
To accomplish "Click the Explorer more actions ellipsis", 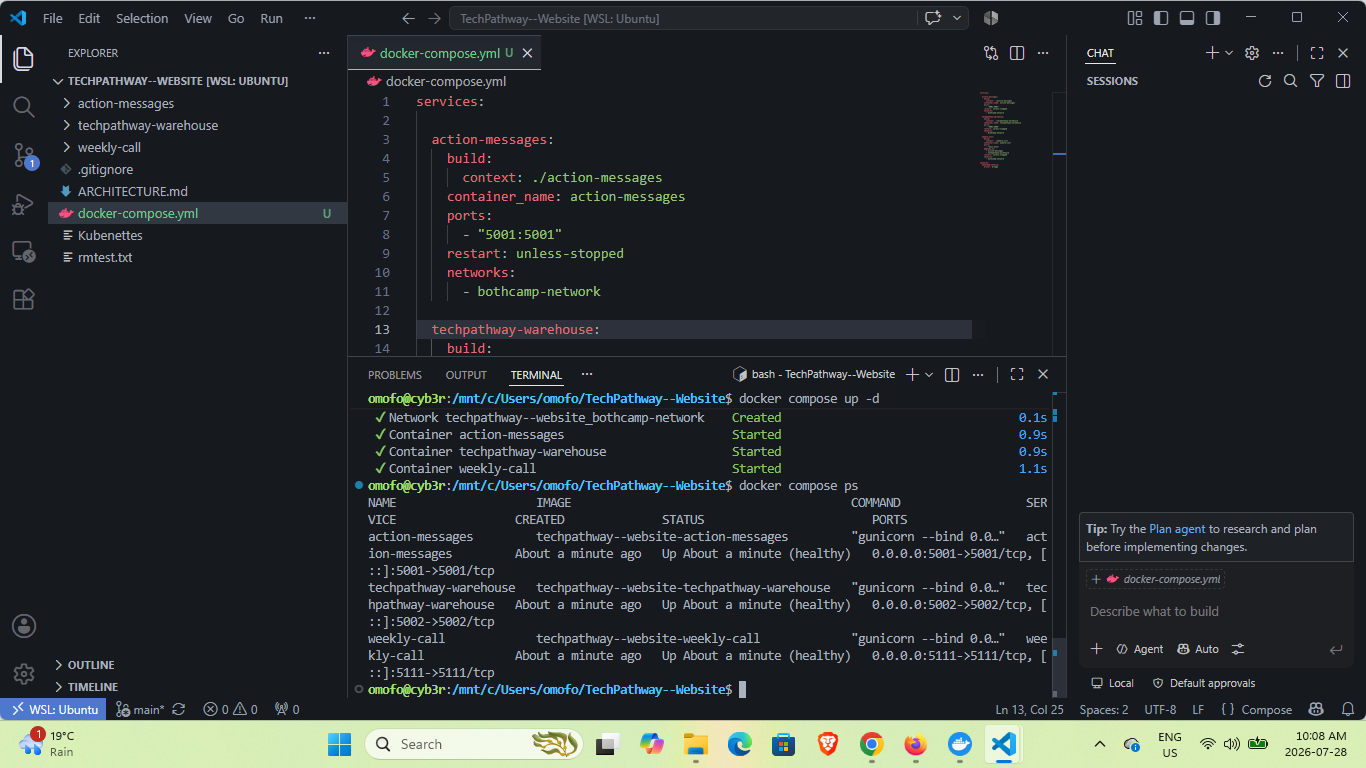I will (323, 53).
